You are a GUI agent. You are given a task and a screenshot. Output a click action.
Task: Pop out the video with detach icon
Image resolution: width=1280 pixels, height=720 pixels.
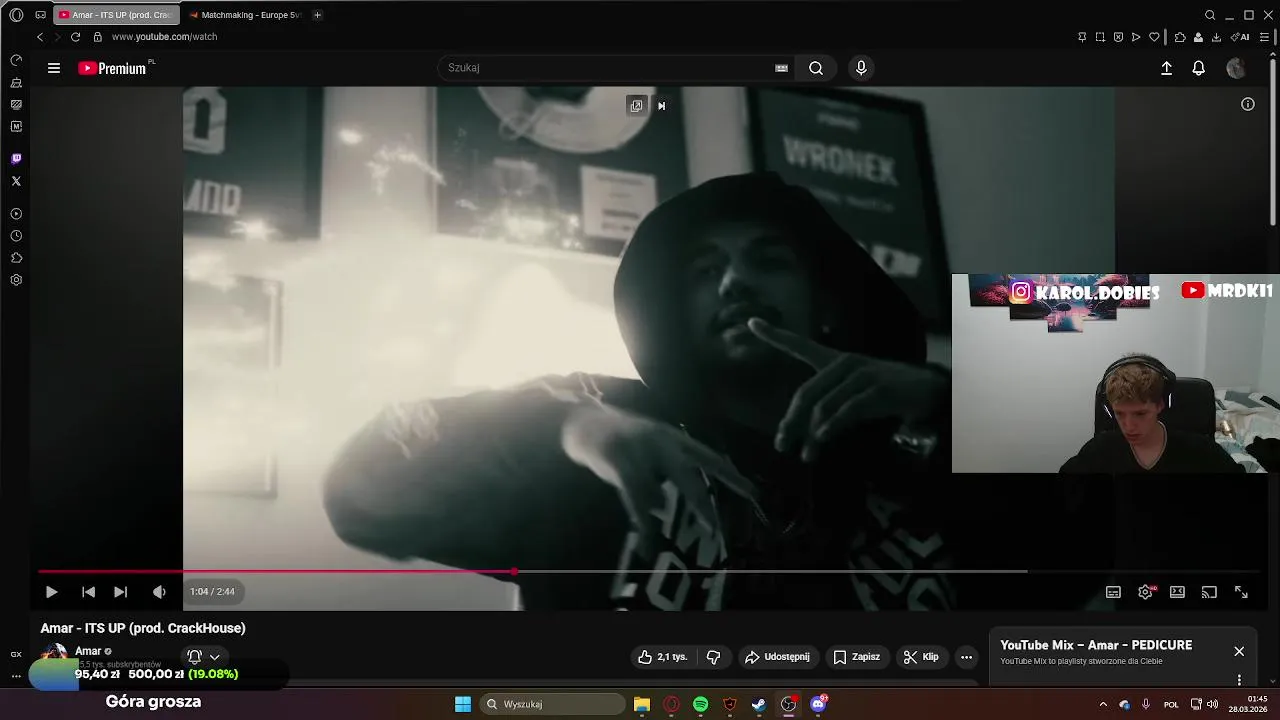point(636,106)
